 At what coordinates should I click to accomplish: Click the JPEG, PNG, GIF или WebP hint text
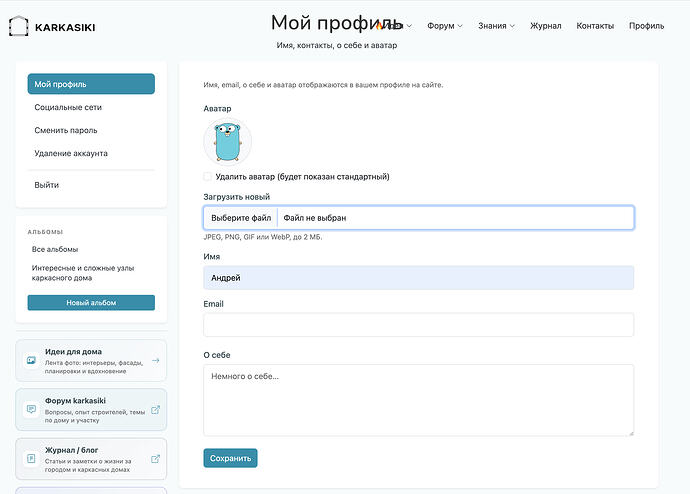(263, 237)
